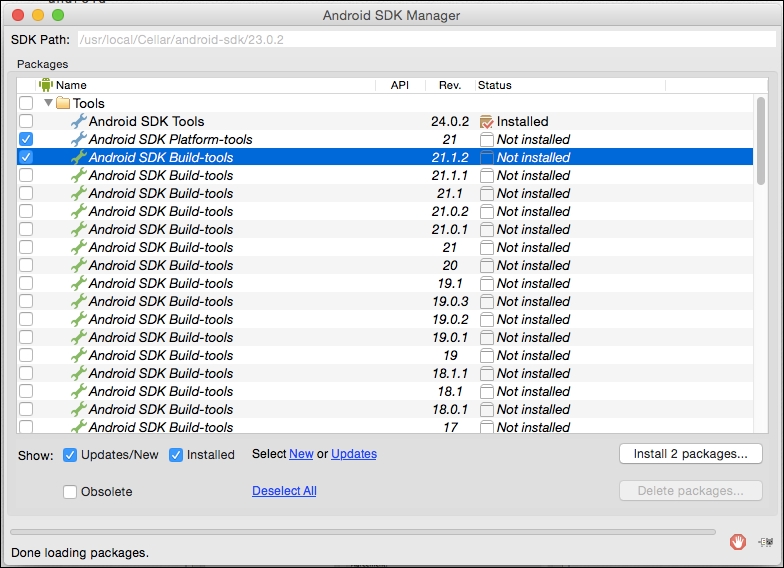The height and width of the screenshot is (568, 784).
Task: Click Not installed status icon for Build-tools 21.0.1
Action: (x=486, y=230)
